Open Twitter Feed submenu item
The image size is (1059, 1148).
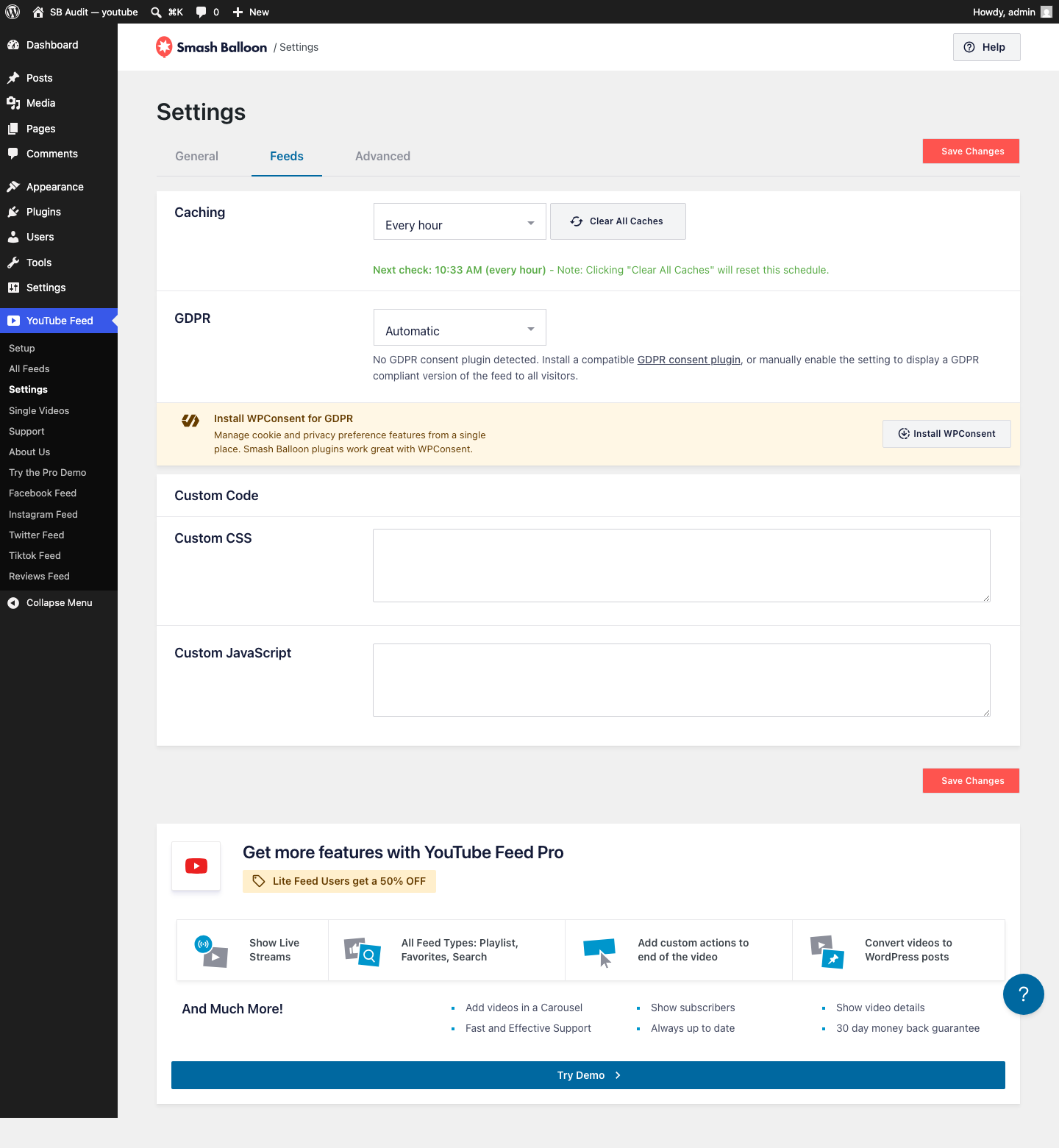pos(37,535)
